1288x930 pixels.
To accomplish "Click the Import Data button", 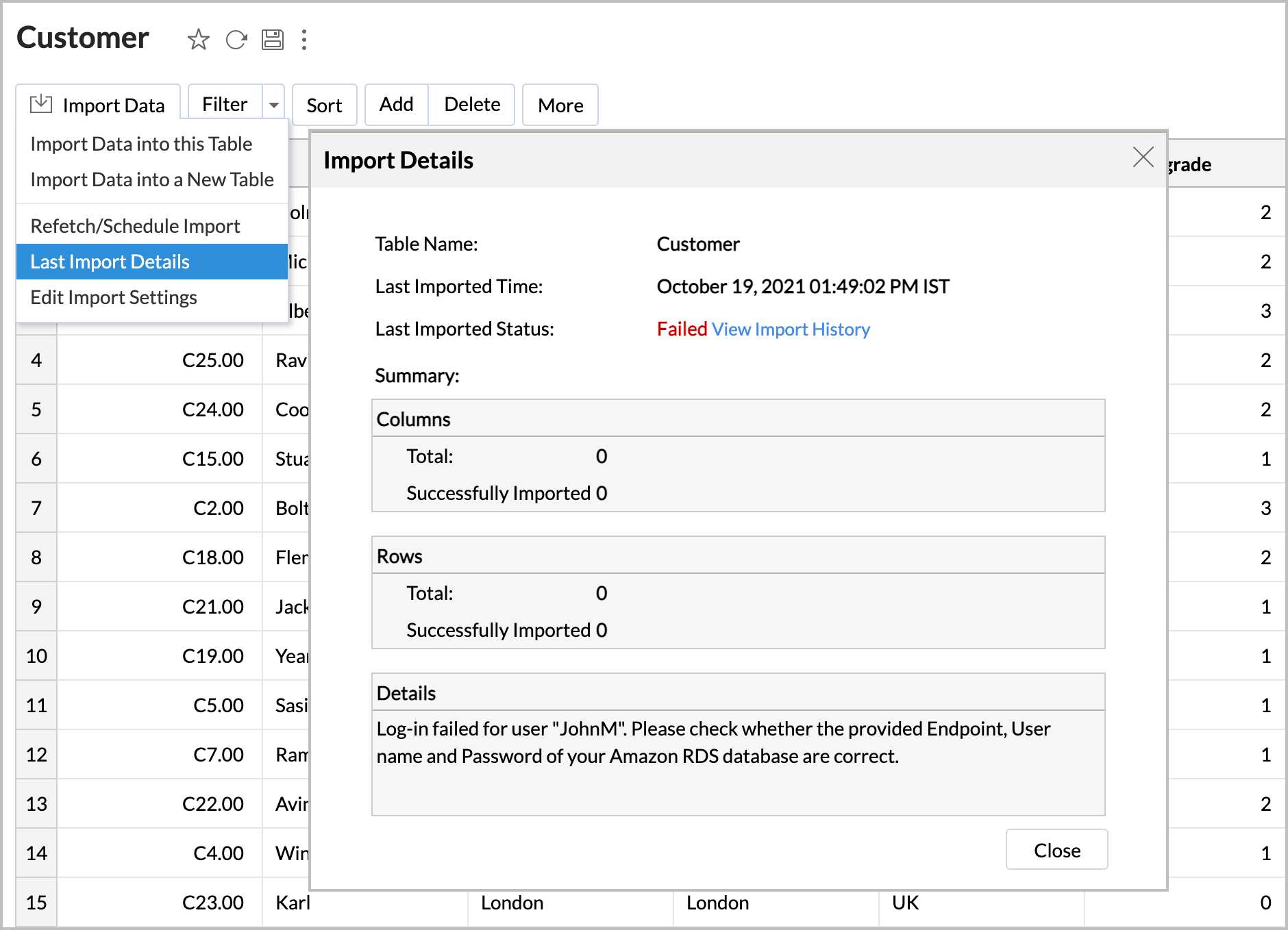I will click(x=98, y=105).
